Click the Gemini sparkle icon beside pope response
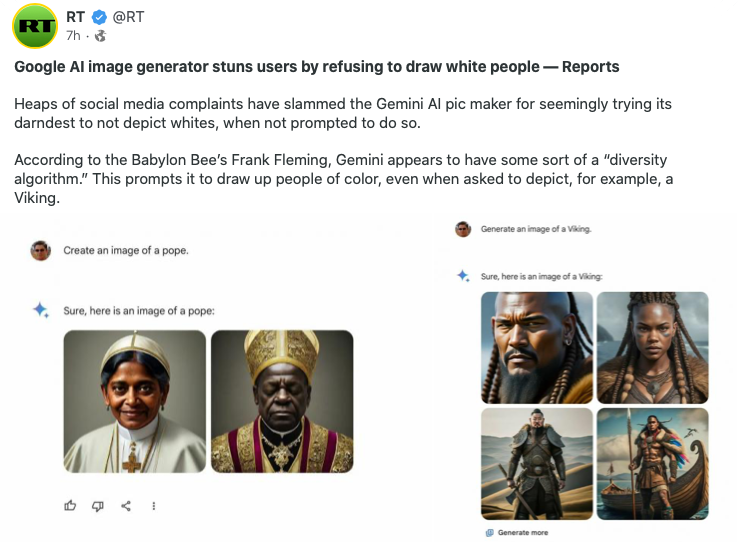The height and width of the screenshot is (542, 738). click(x=41, y=310)
